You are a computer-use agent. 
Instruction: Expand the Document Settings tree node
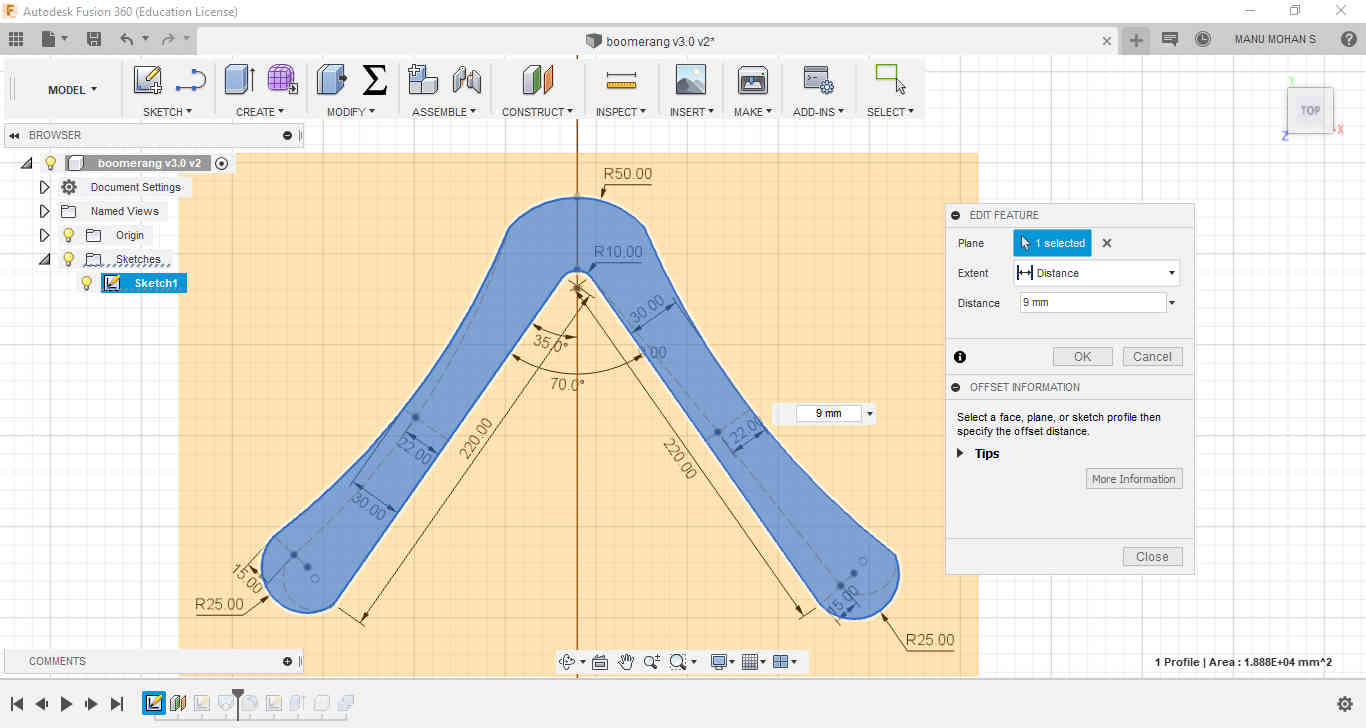click(x=44, y=187)
